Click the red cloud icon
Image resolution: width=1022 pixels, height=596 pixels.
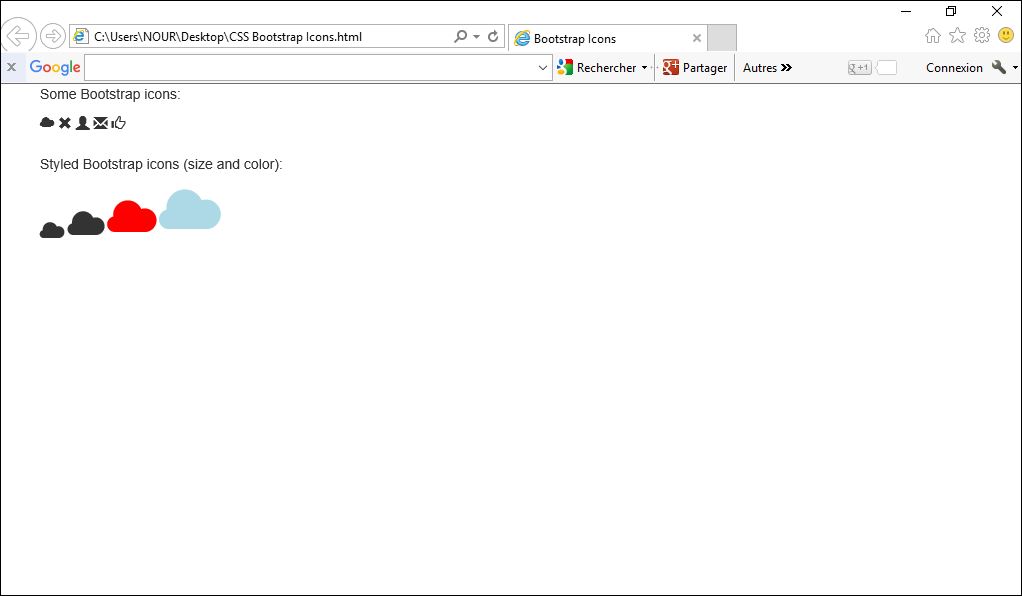[132, 216]
